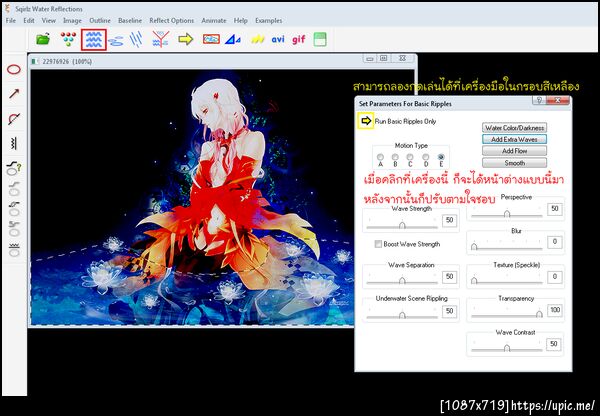This screenshot has width=600, height=416.
Task: Click the red-framed image toolbar icon
Action: click(x=211, y=39)
